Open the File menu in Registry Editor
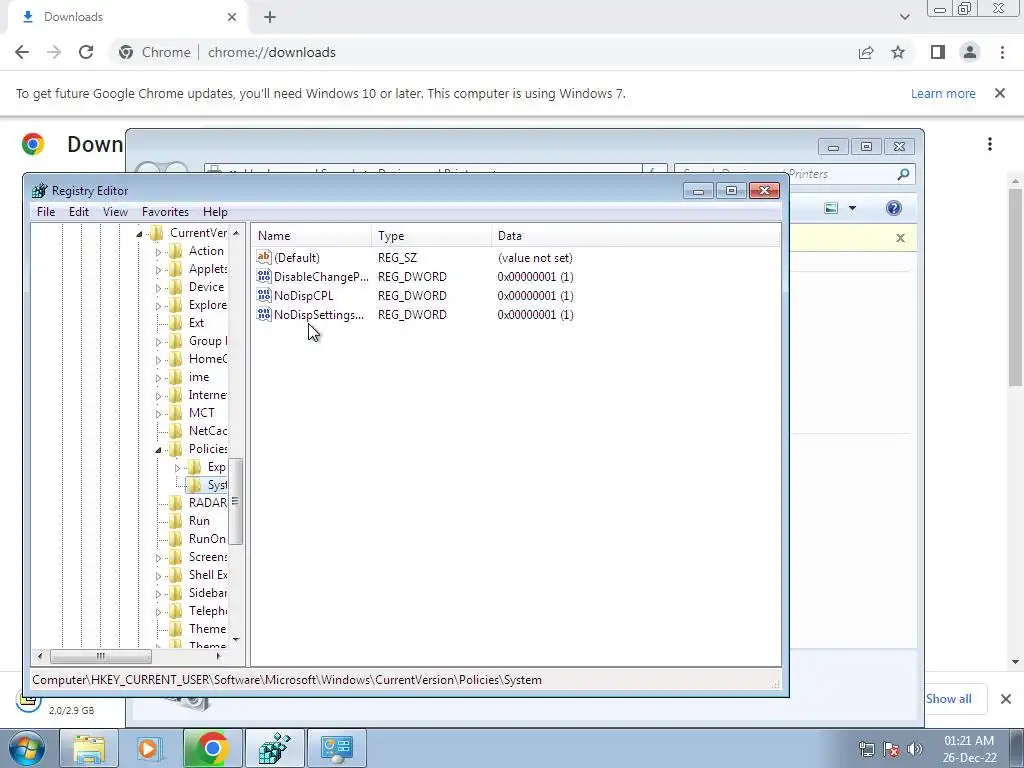The width and height of the screenshot is (1024, 768). click(x=46, y=212)
